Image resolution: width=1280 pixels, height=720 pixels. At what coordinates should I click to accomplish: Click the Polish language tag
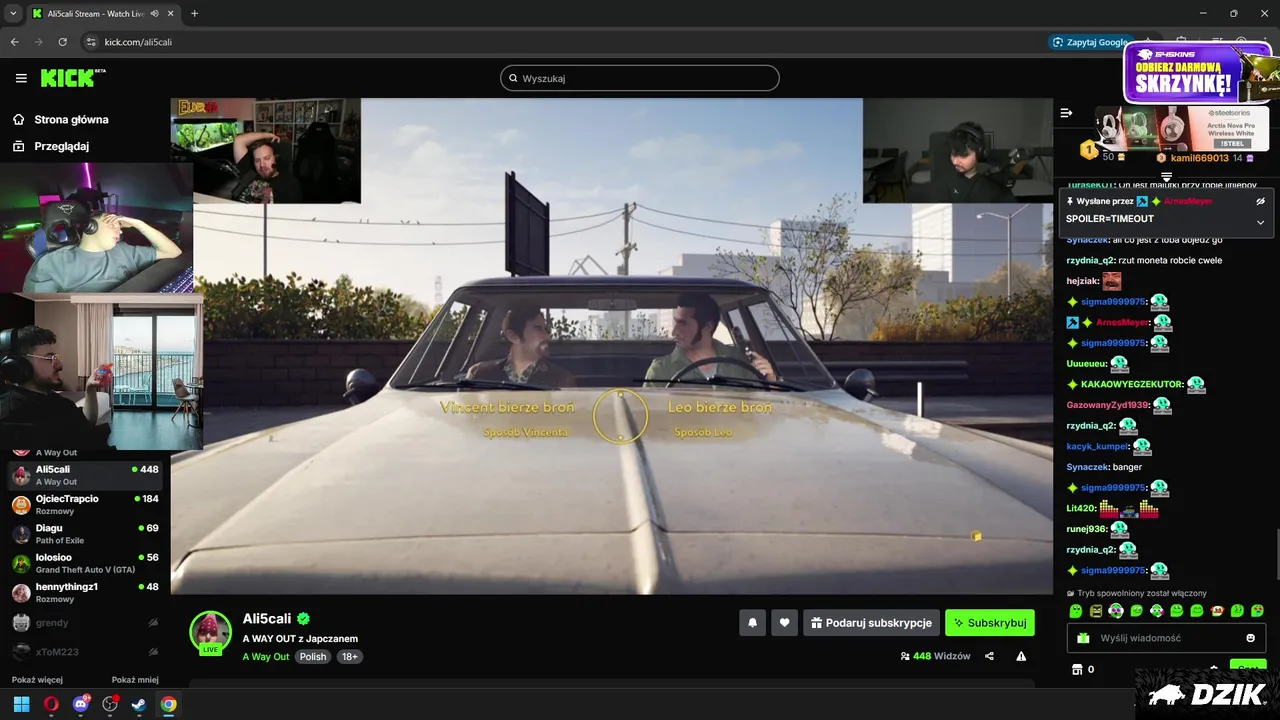click(313, 657)
